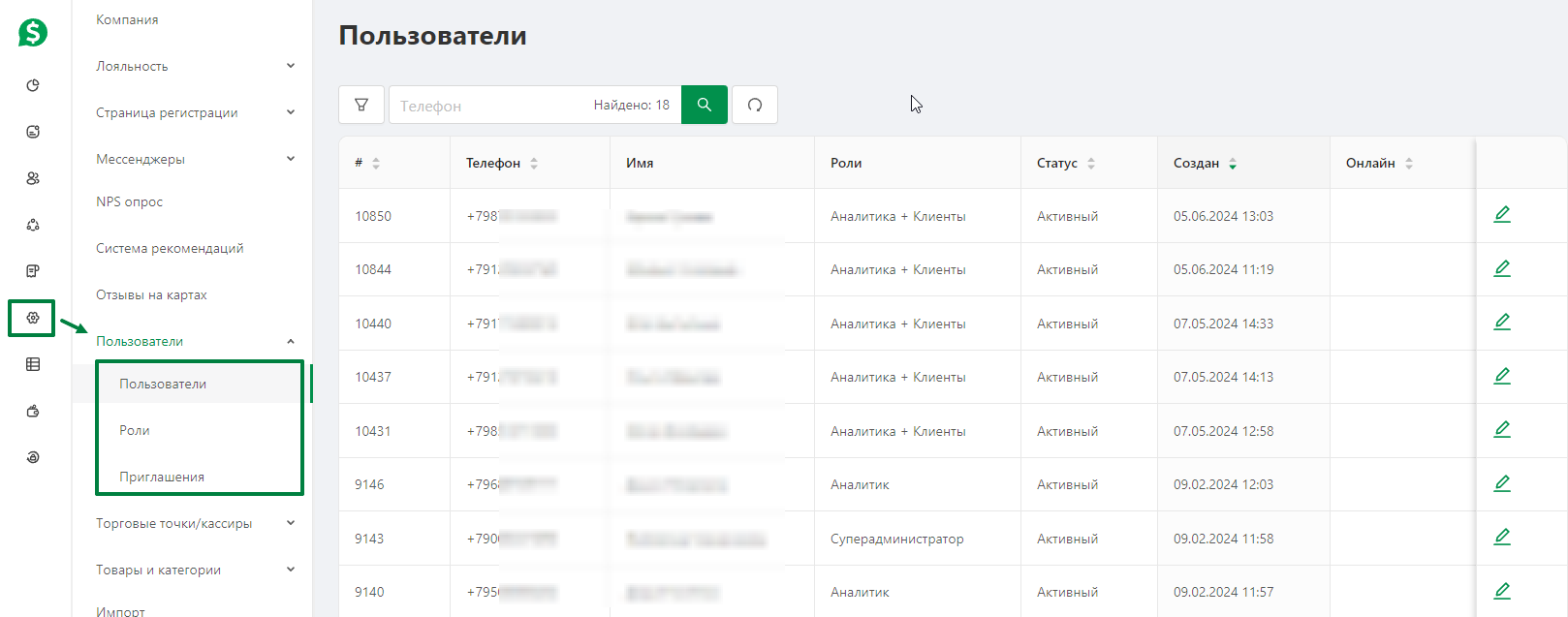Open the segments circles sidebar icon
The height and width of the screenshot is (617, 1568).
(x=33, y=225)
